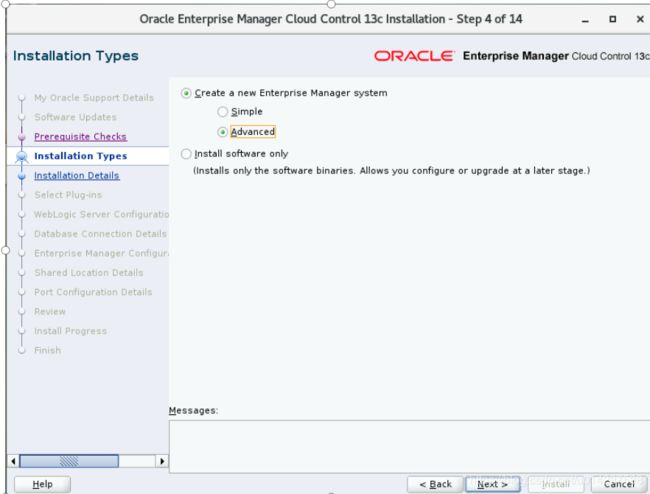Click right arrow of sidebar horizontal scrollbar
Screen dimensions: 650x494
tap(162, 461)
